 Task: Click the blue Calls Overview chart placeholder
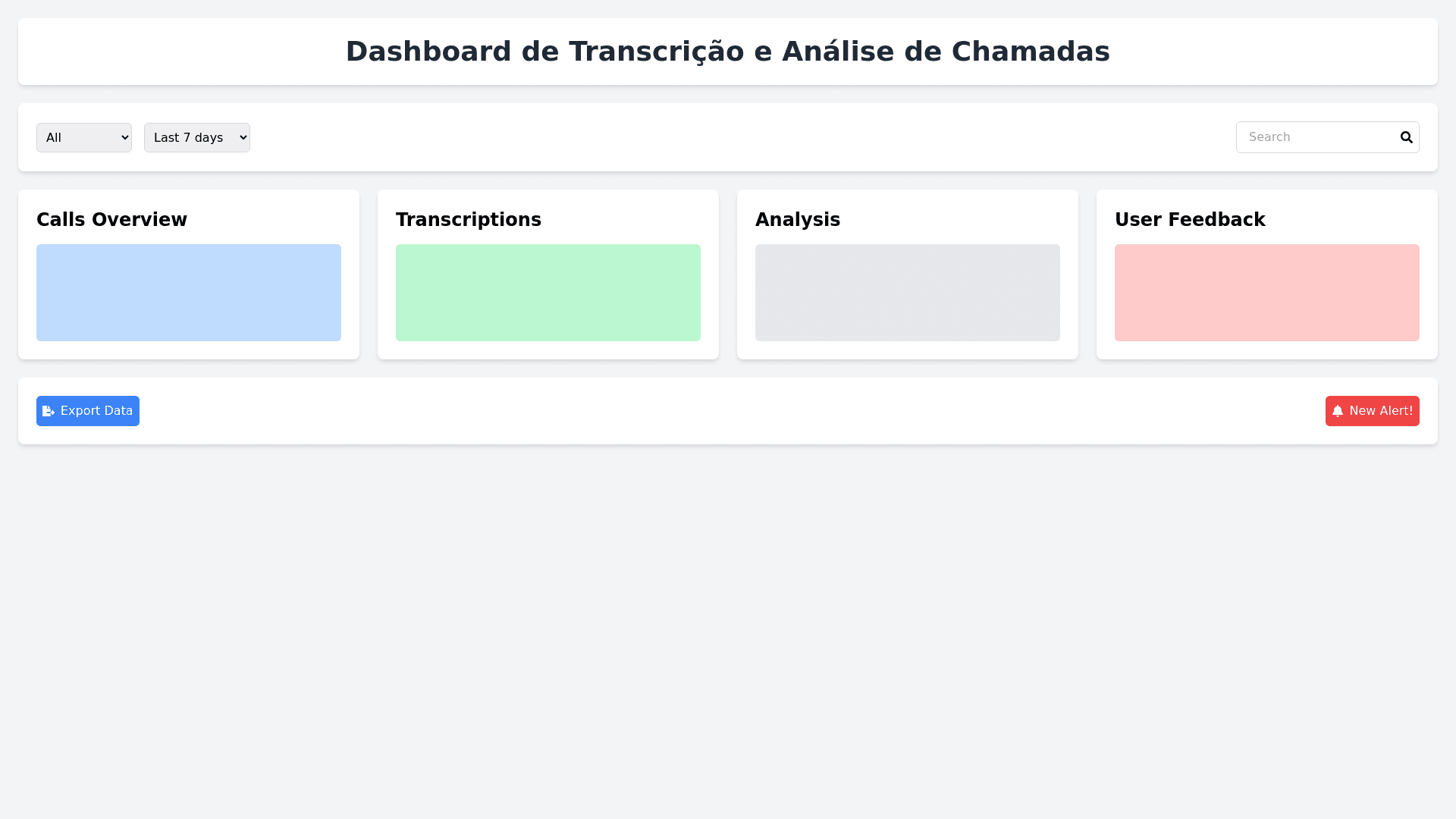[x=189, y=293]
